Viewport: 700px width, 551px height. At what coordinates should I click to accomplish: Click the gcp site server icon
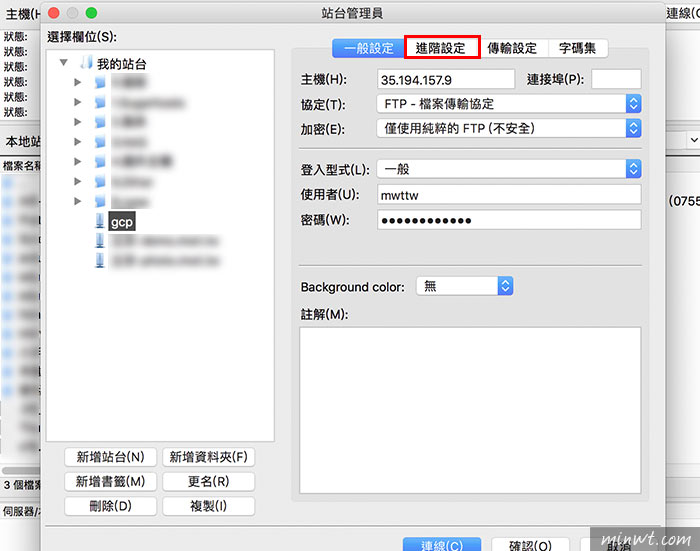(x=100, y=221)
